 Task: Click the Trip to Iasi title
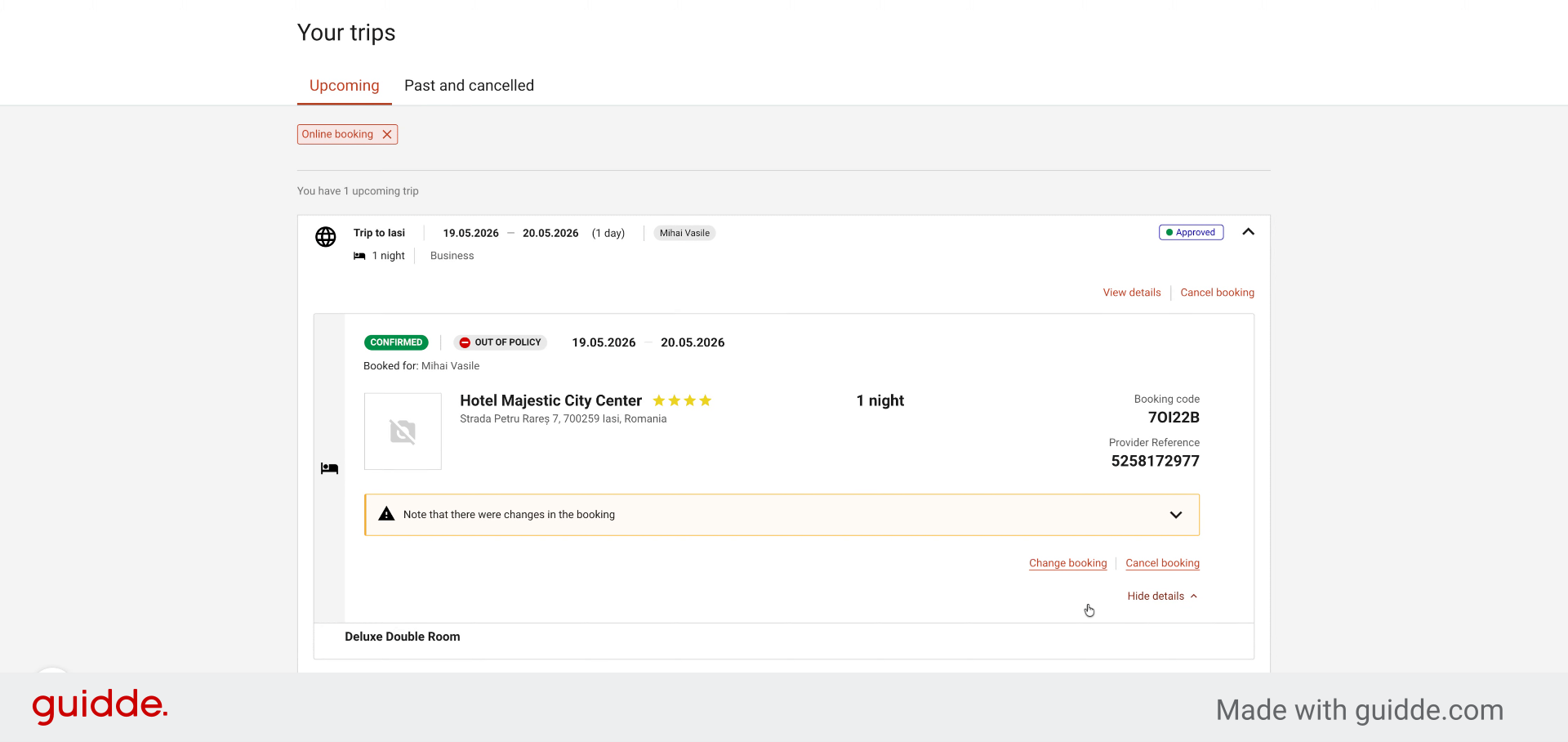coord(379,233)
